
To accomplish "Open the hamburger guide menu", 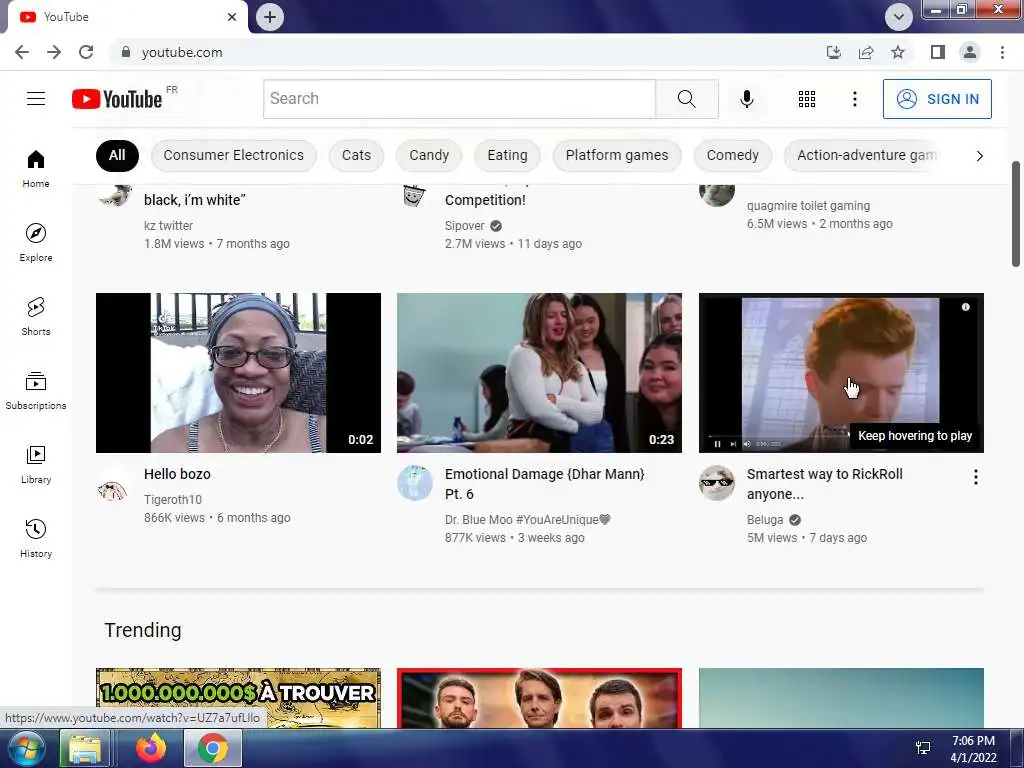I will pyautogui.click(x=36, y=99).
